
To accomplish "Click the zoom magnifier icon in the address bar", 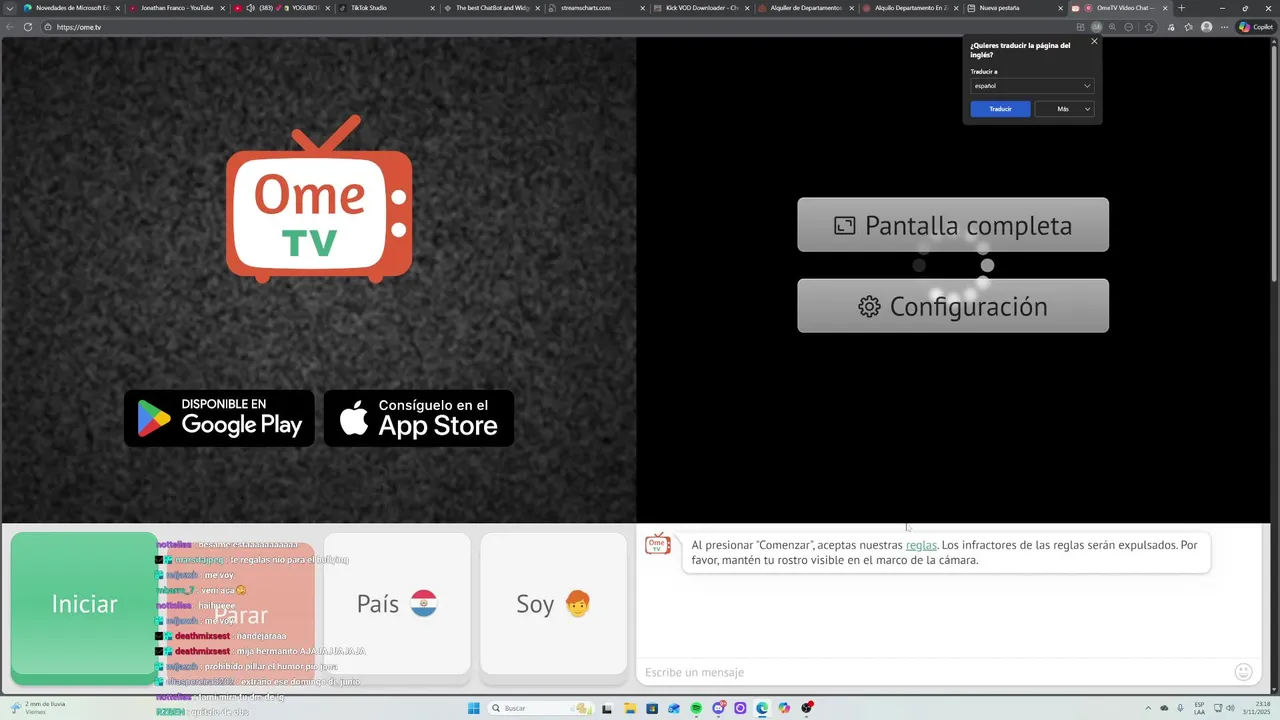I will point(1112,27).
